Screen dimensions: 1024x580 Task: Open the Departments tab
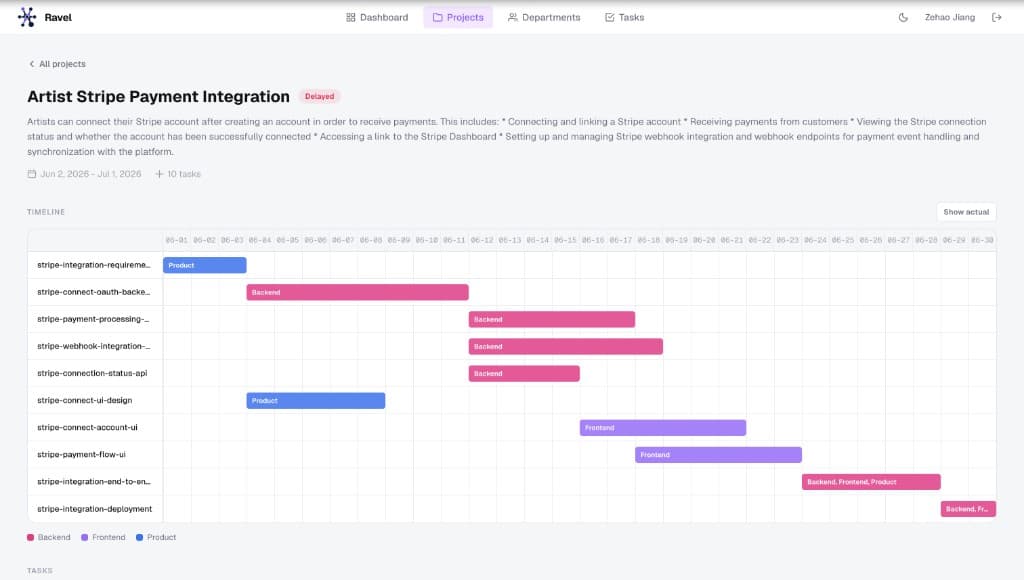pyautogui.click(x=544, y=18)
